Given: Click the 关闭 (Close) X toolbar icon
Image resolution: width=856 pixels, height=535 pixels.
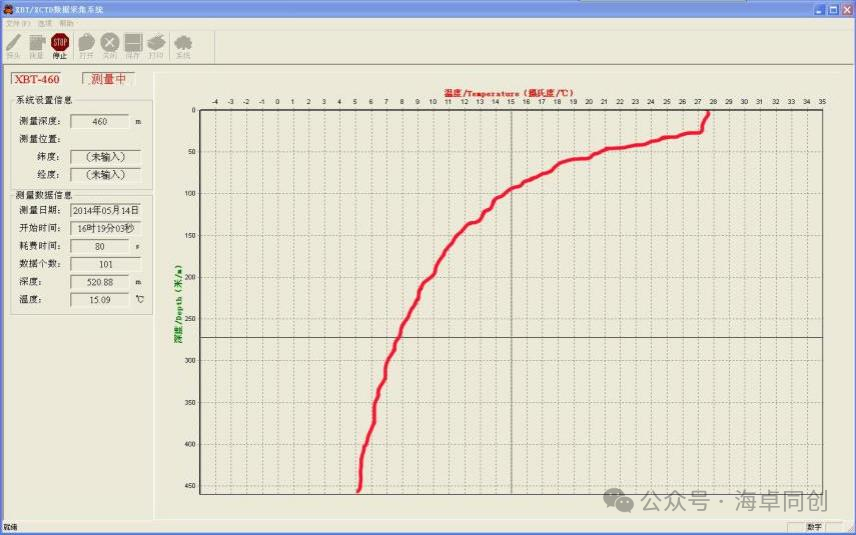Looking at the screenshot, I should tap(110, 43).
